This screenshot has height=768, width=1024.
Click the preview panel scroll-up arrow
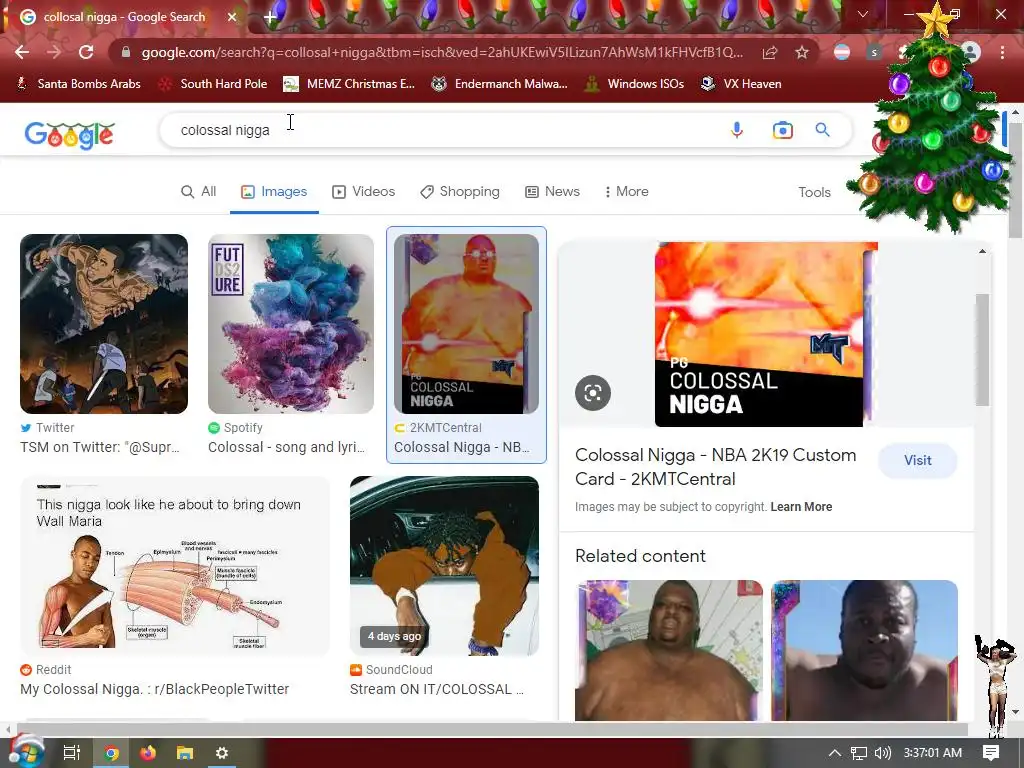click(x=982, y=251)
